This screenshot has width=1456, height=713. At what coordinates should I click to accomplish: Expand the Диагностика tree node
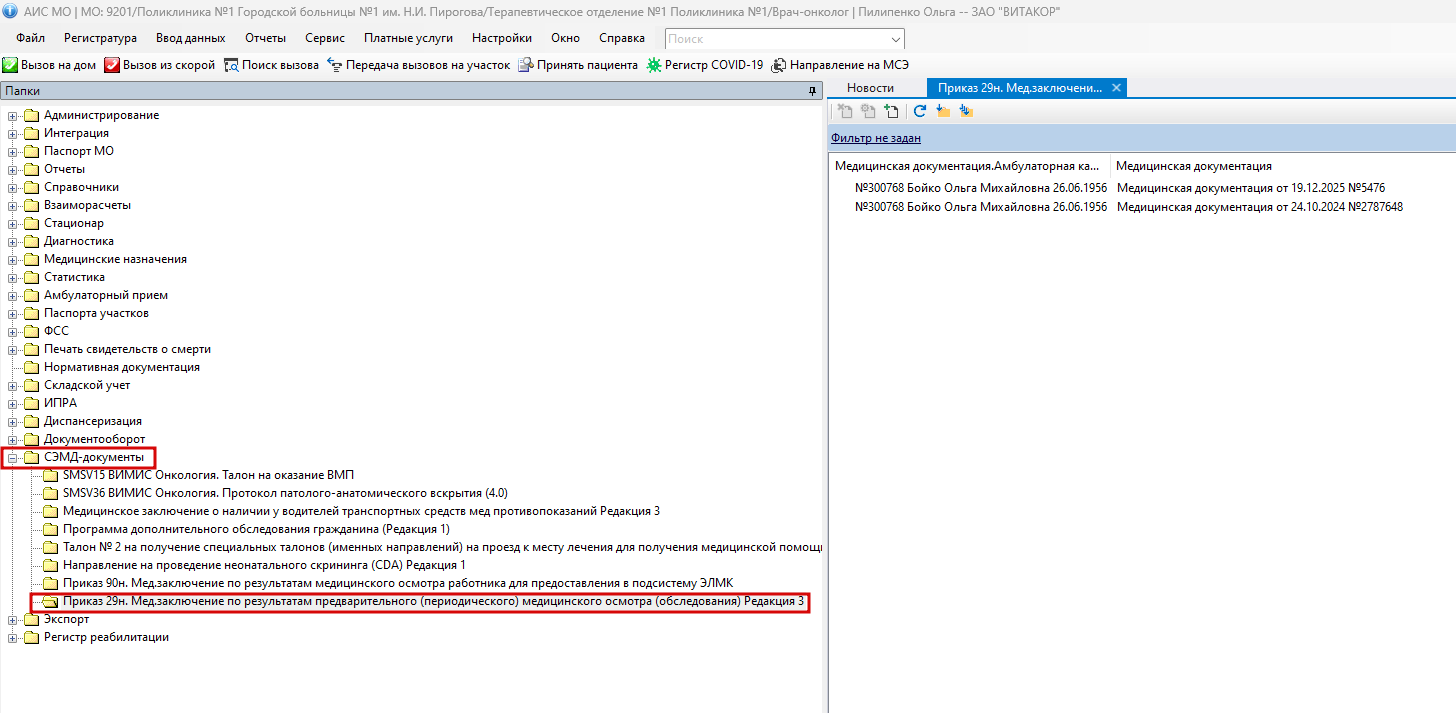click(13, 241)
